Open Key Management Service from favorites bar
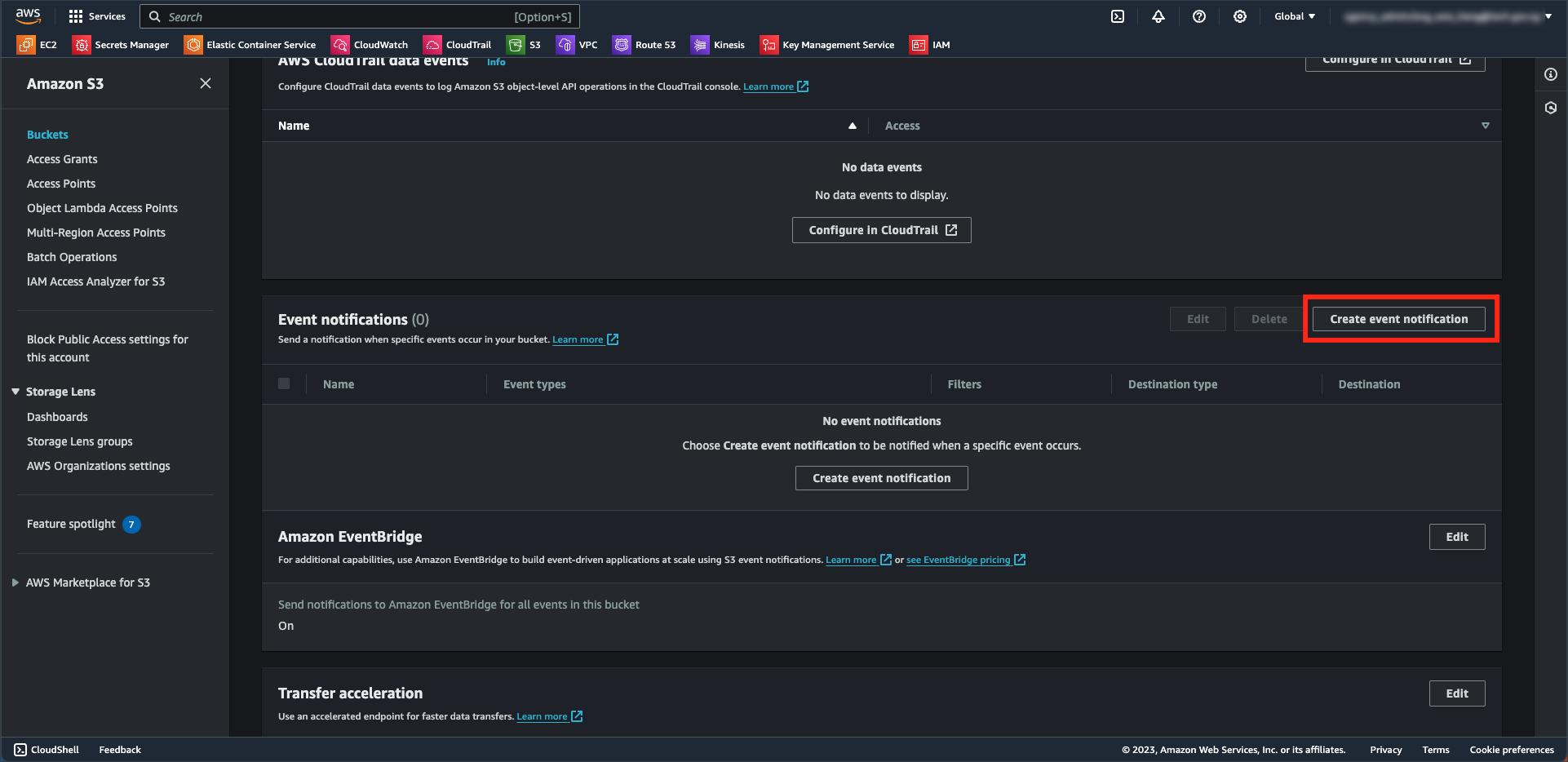Screen dimensions: 1568x762 pyautogui.click(x=768, y=45)
